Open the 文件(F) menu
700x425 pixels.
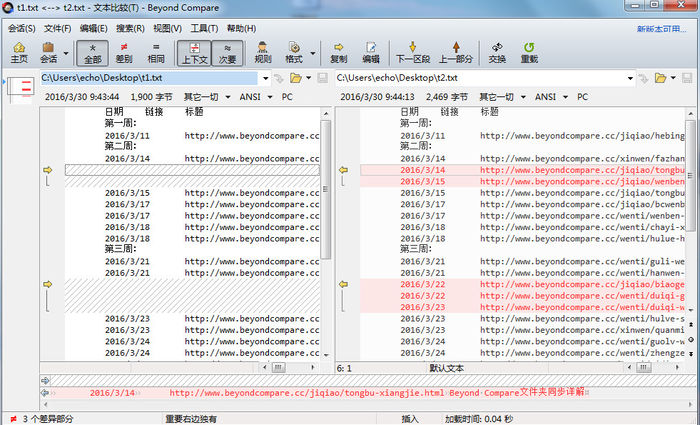click(x=58, y=29)
